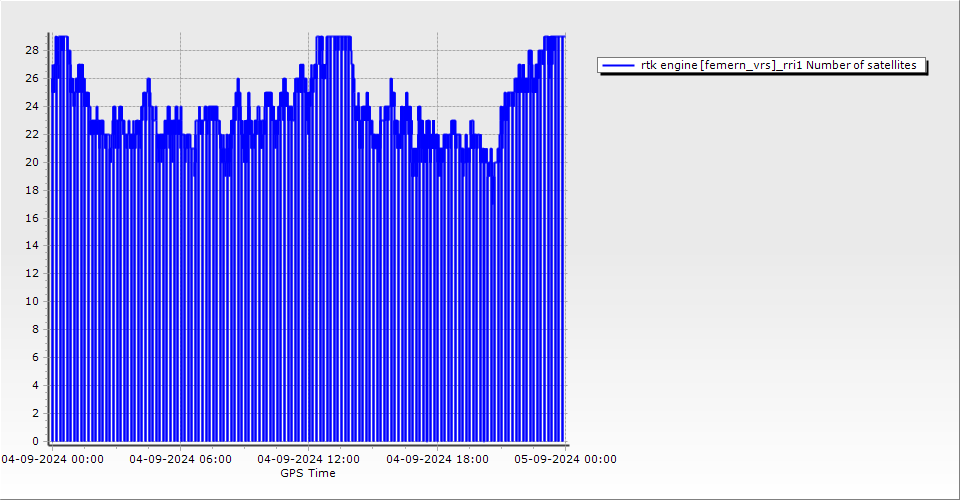Click the legend text "rtk engine [femern_vrs]_rri1 Number of satellites"

pos(778,65)
